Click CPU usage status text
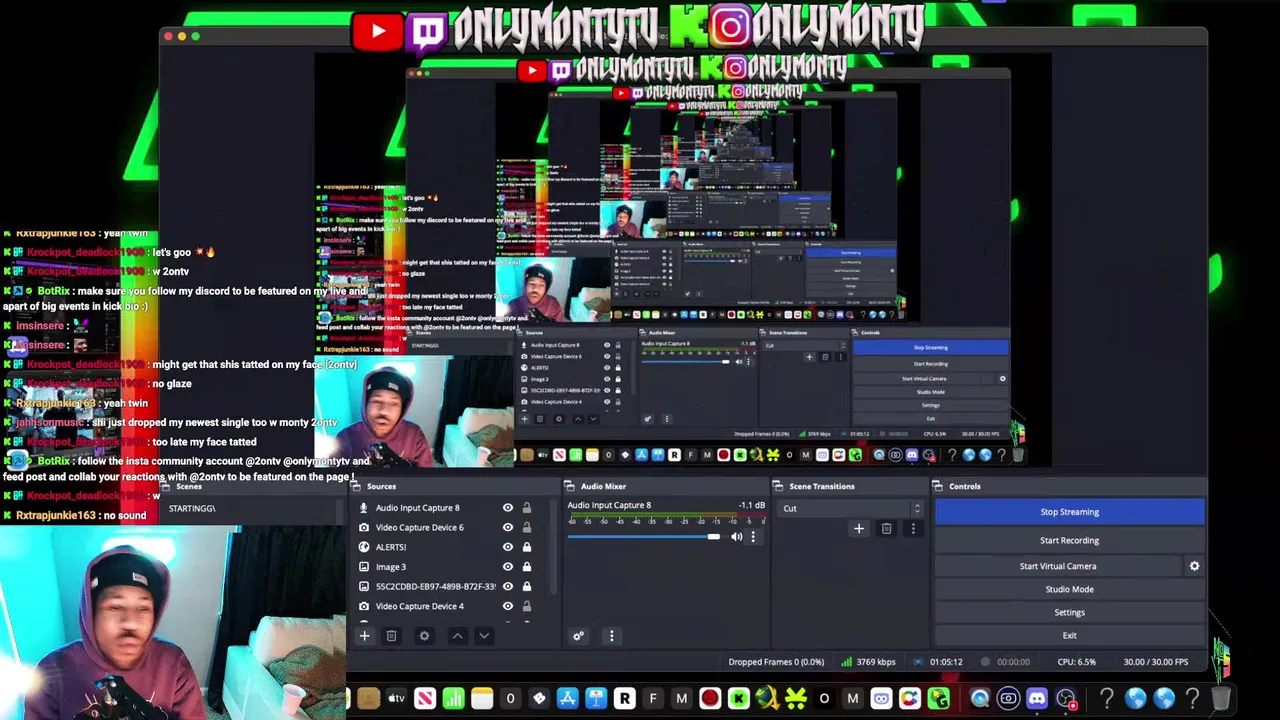Viewport: 1280px width, 720px height. [x=1076, y=662]
